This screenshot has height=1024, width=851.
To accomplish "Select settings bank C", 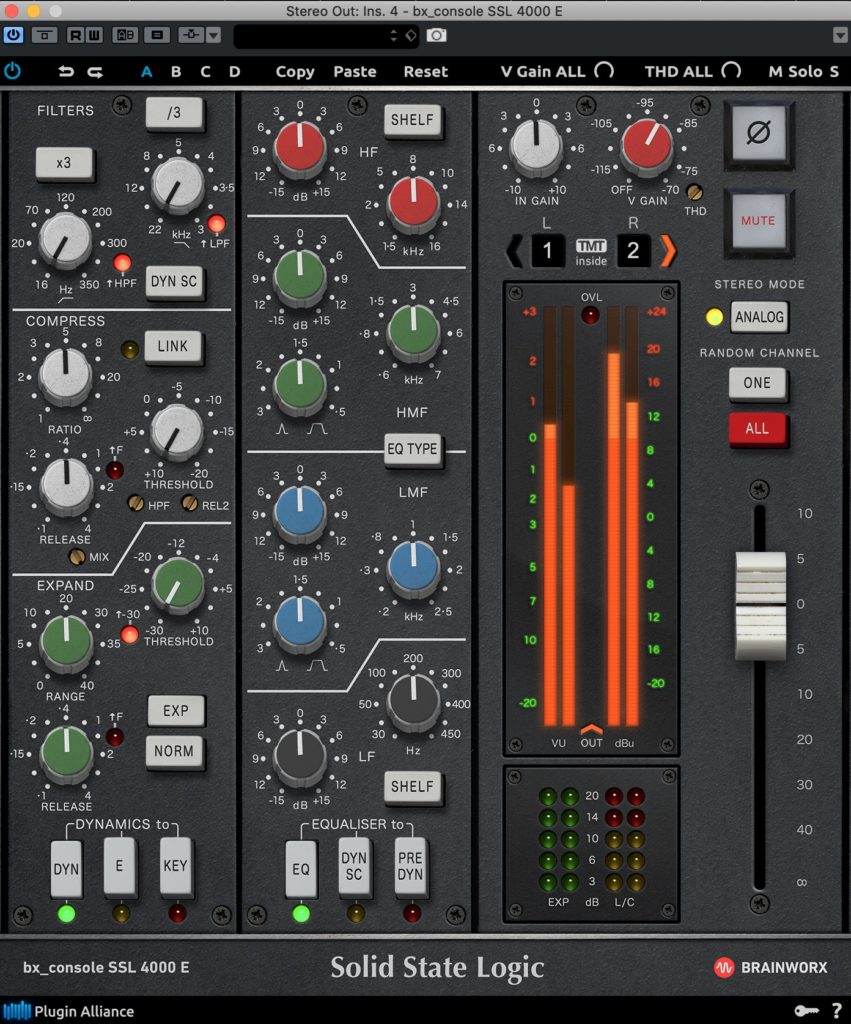I will coord(205,71).
